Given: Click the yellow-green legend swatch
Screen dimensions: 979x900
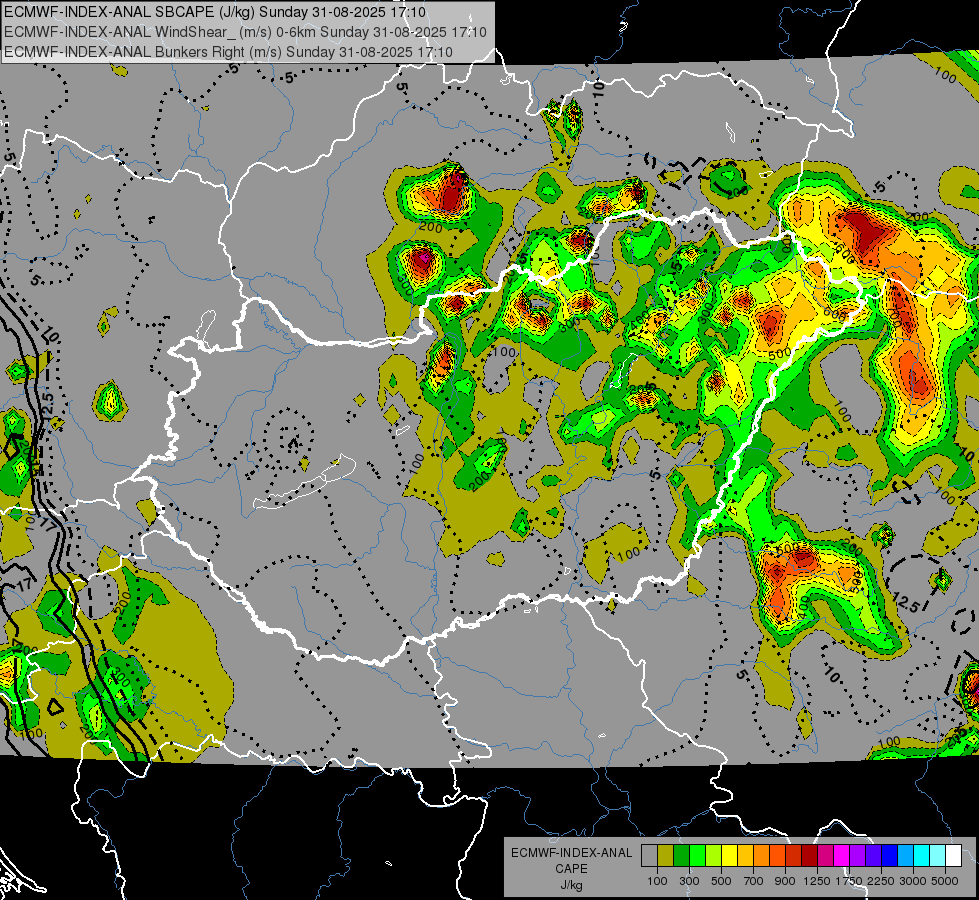Looking at the screenshot, I should tap(713, 856).
